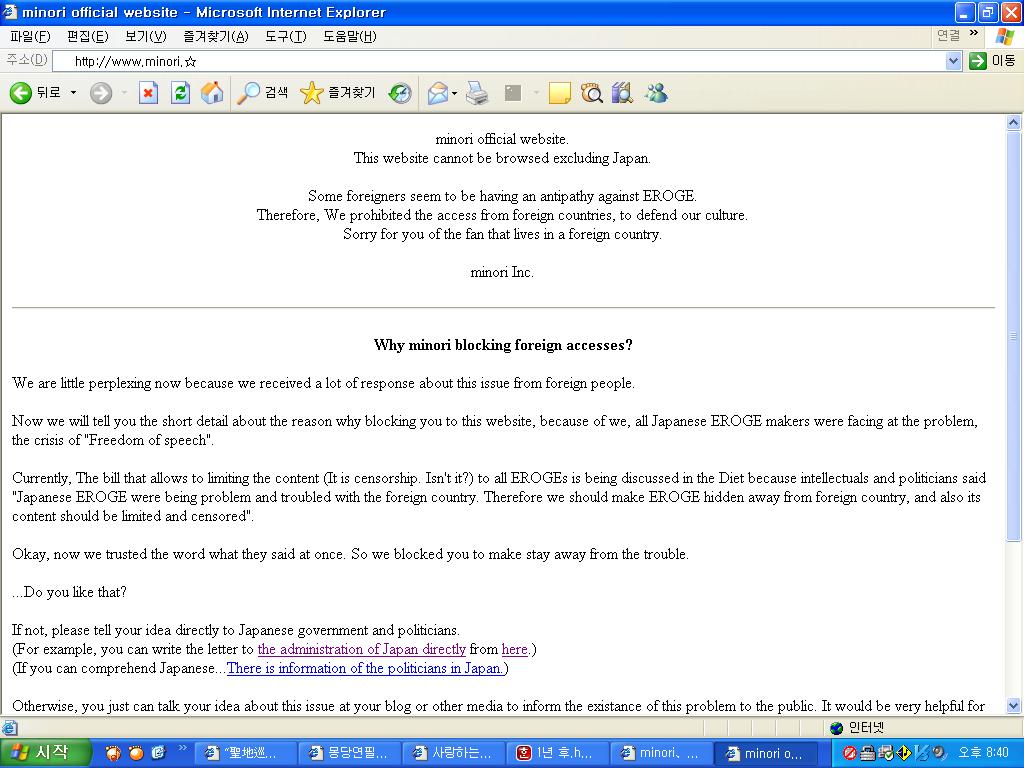This screenshot has height=768, width=1024.
Task: Open the Messenger icon in toolbar
Action: pos(656,93)
